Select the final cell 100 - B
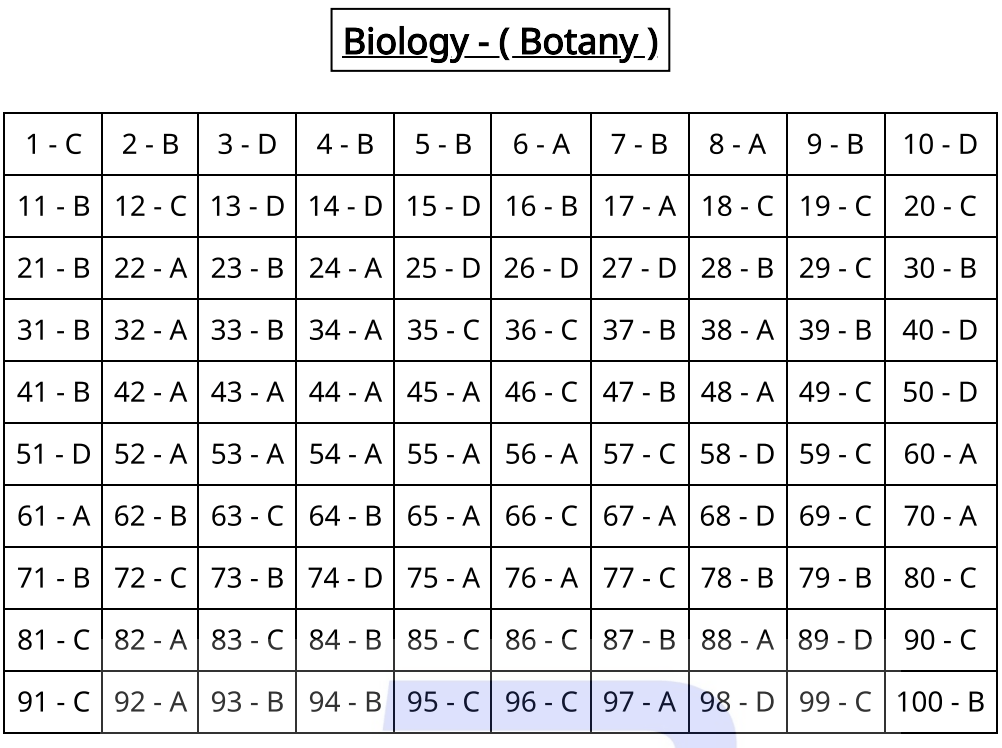The width and height of the screenshot is (1002, 748). click(x=939, y=703)
